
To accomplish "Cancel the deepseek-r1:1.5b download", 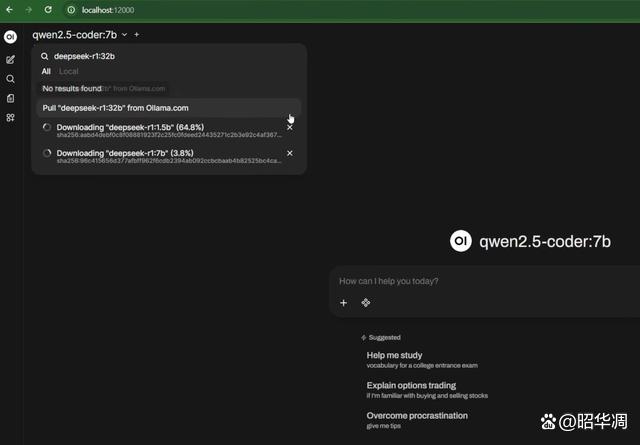I will (290, 127).
